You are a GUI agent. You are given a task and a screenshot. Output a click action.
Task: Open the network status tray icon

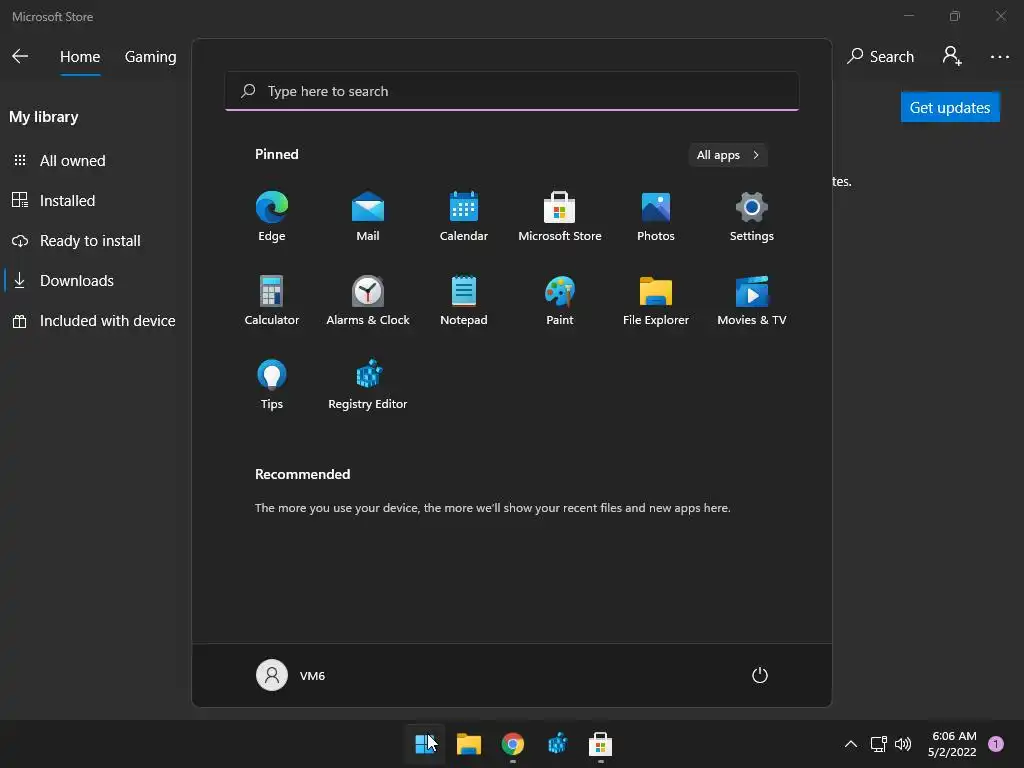click(x=879, y=744)
